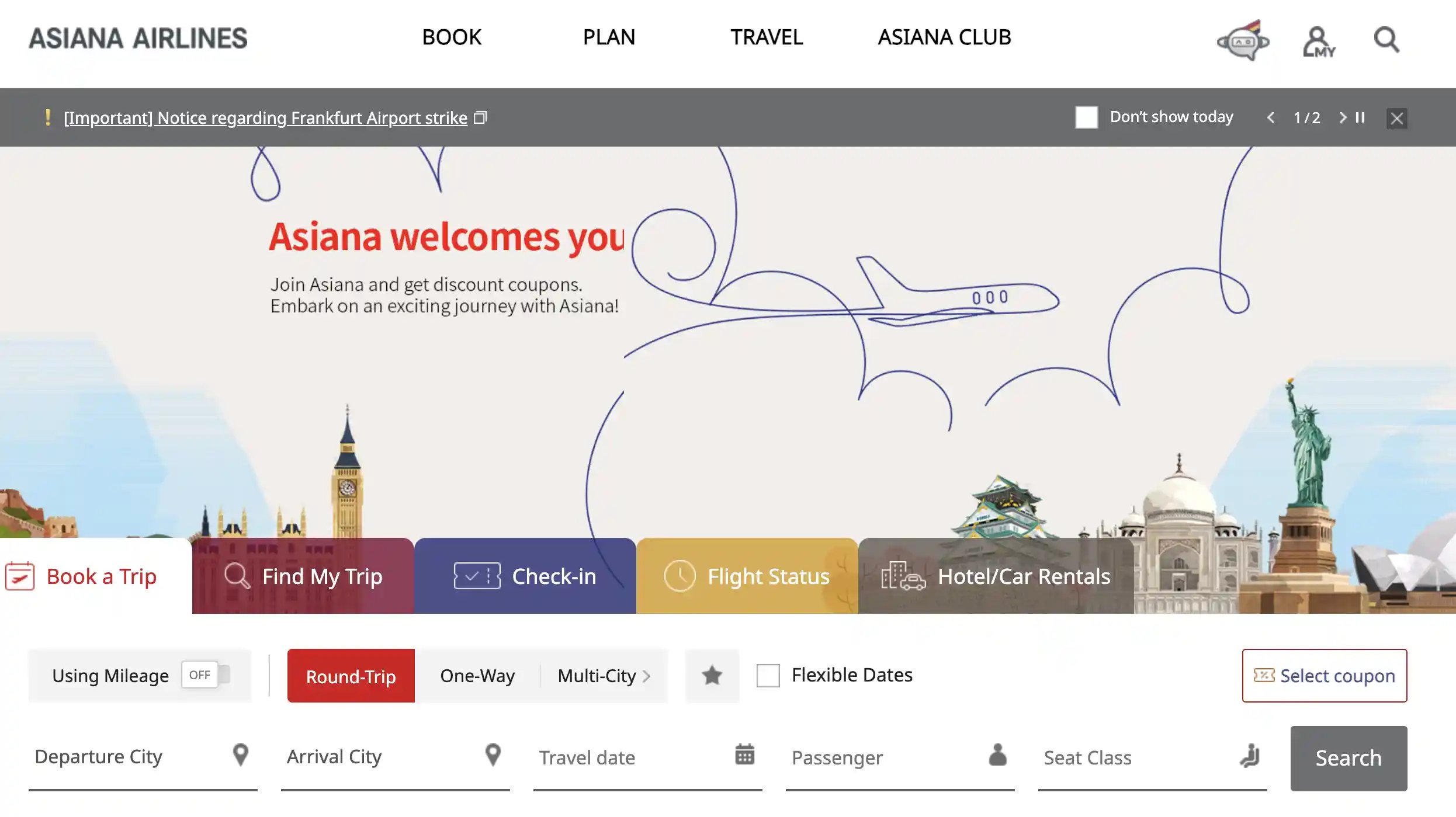Pause the notice rotation
1456x817 pixels.
coord(1360,117)
